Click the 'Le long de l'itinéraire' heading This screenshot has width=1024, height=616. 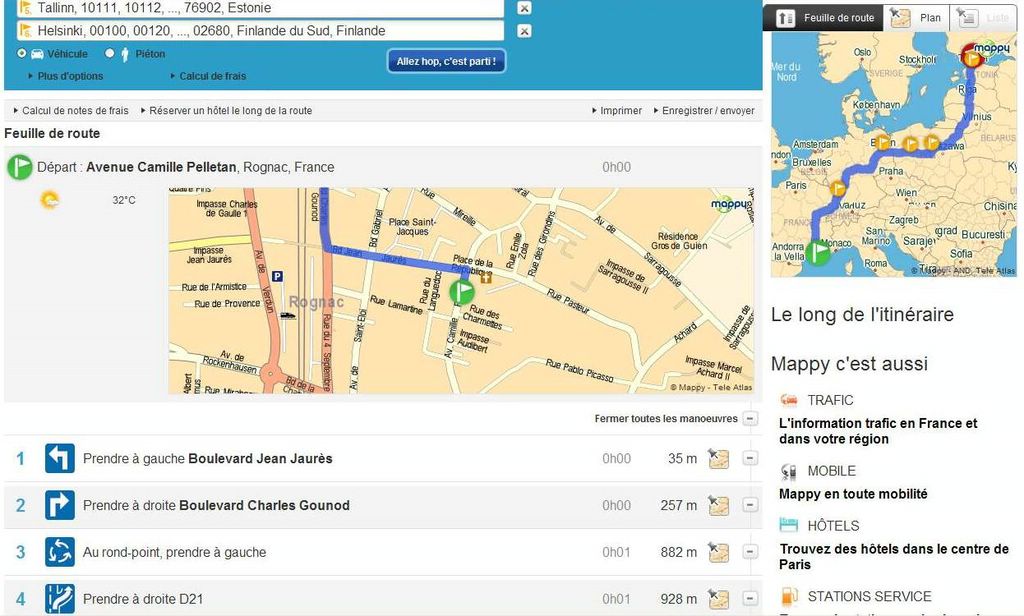pyautogui.click(x=862, y=315)
